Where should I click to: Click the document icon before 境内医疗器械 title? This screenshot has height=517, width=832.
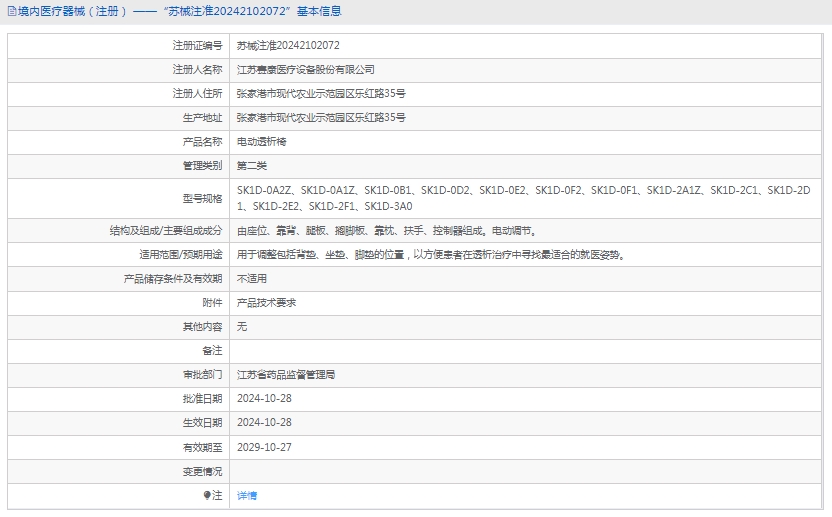tap(10, 12)
